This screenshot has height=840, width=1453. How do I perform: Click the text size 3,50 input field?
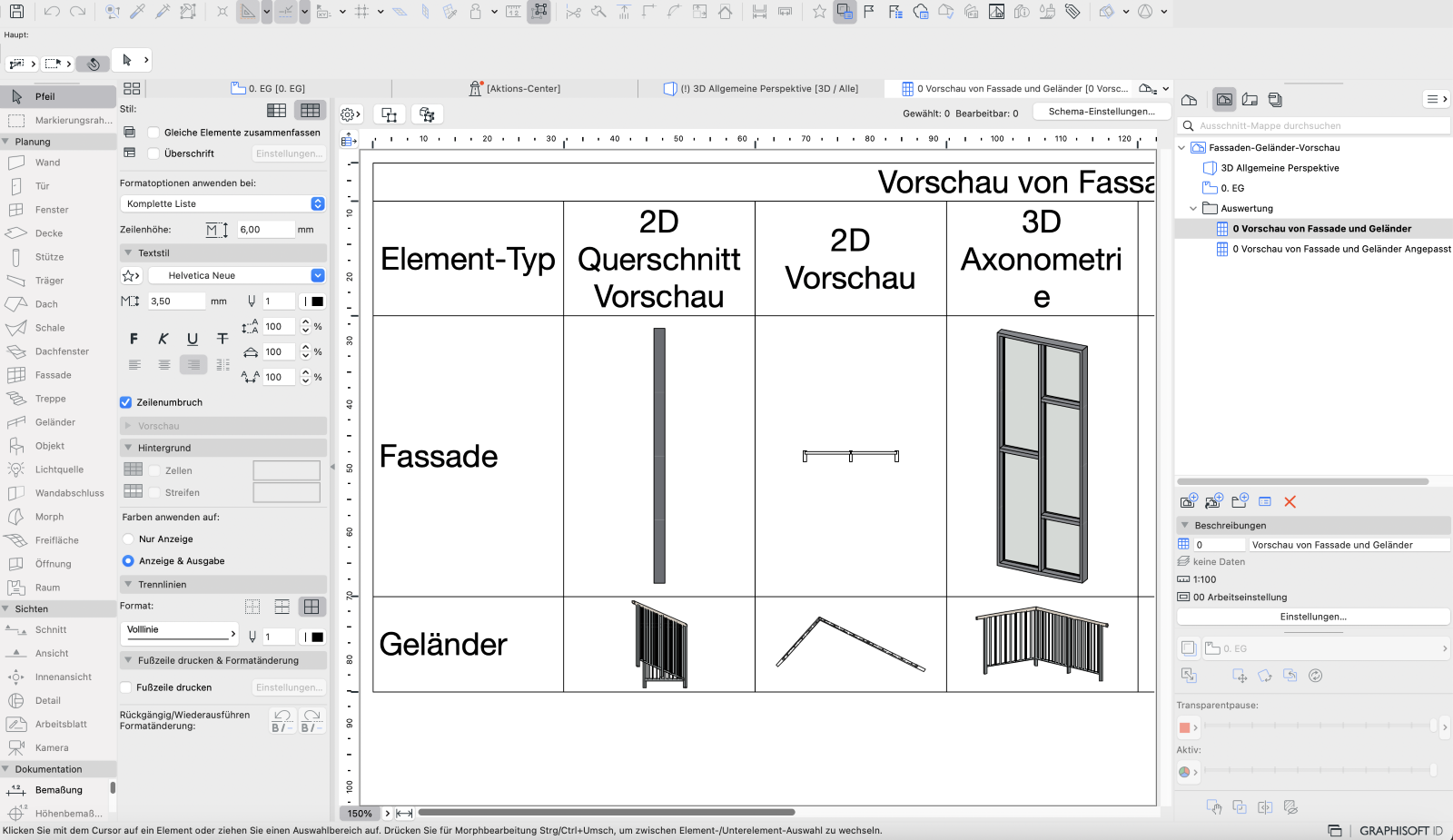[176, 301]
